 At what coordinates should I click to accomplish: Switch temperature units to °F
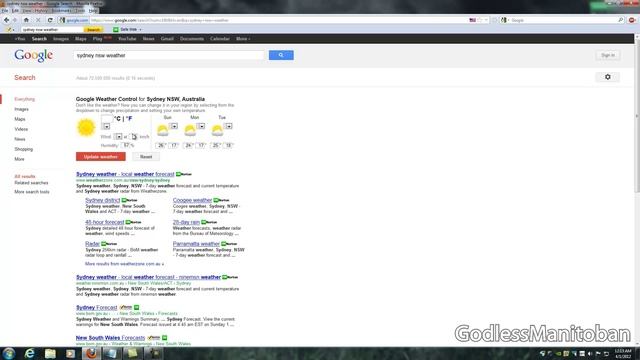point(129,119)
